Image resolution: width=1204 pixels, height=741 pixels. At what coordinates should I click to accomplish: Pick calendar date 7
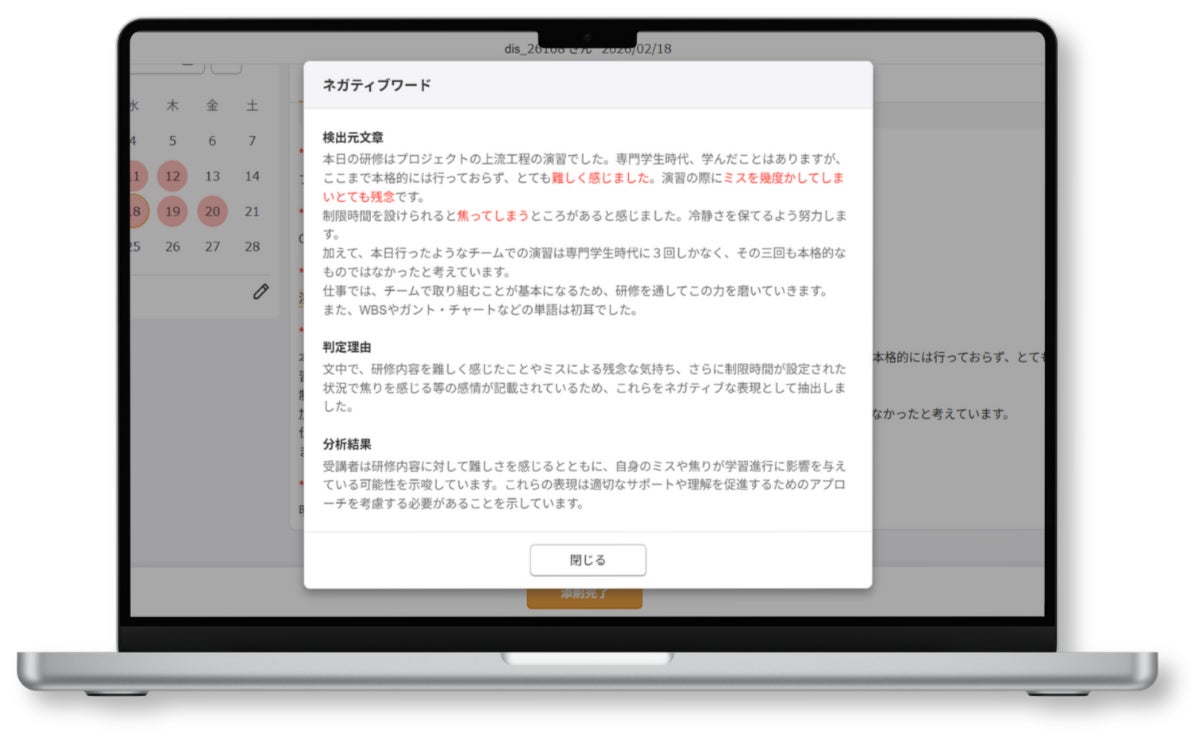point(252,141)
